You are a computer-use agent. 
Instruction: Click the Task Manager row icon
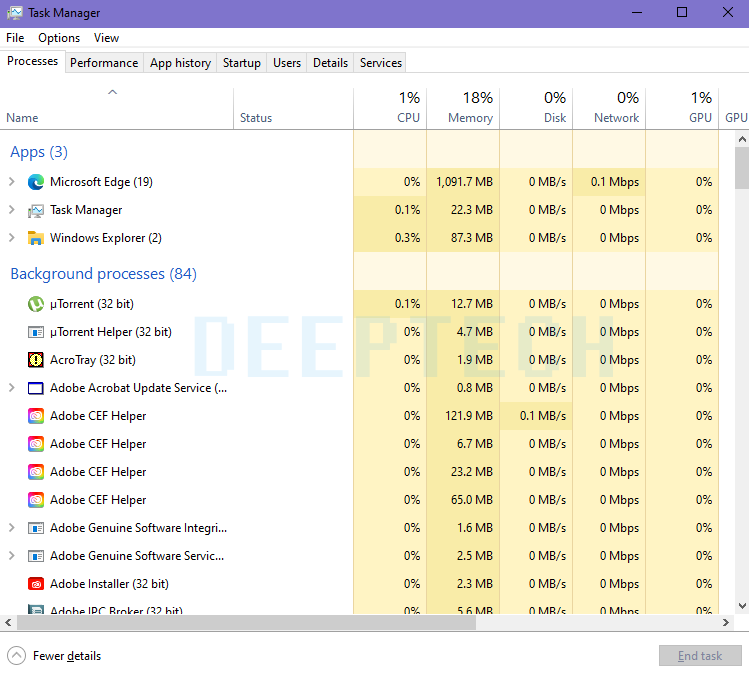(36, 210)
